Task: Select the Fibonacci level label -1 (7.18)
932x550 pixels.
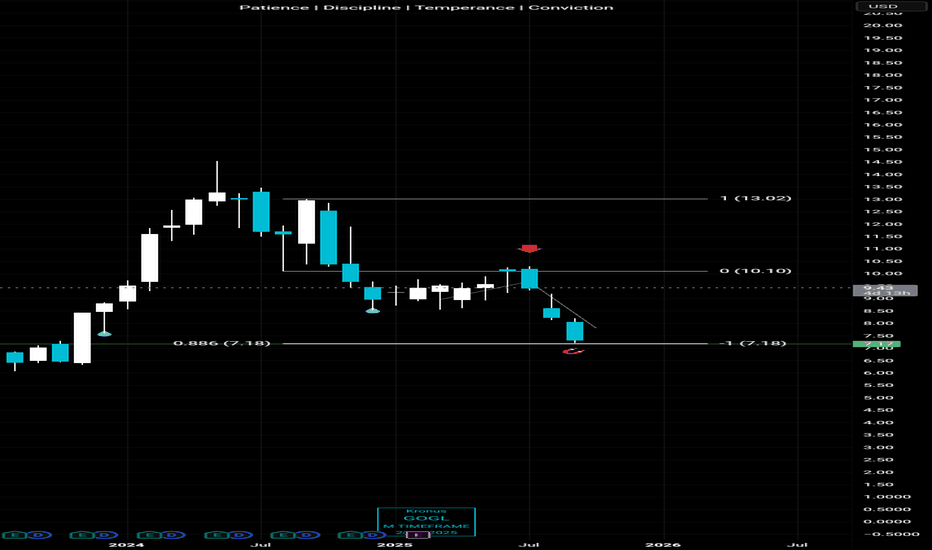Action: [x=752, y=343]
